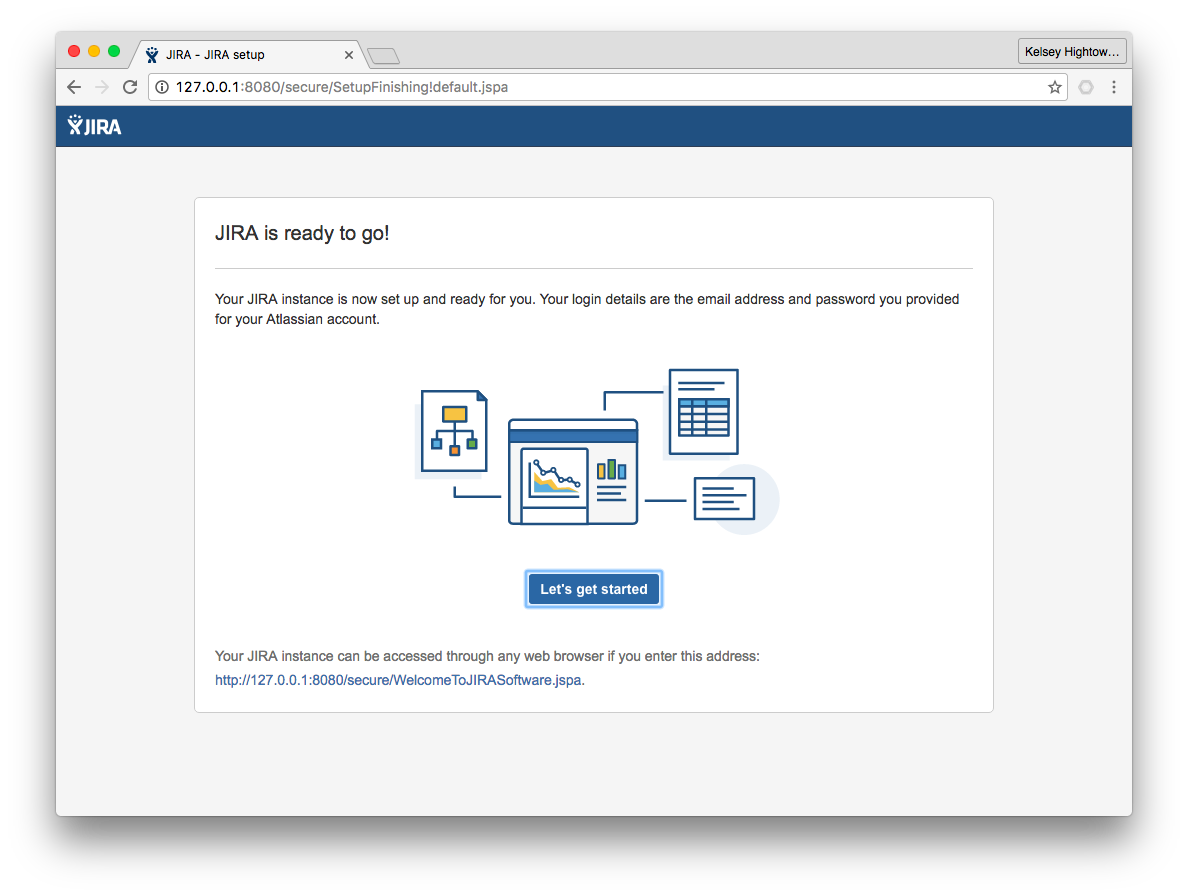Open the Chrome three-dot menu

1114,87
